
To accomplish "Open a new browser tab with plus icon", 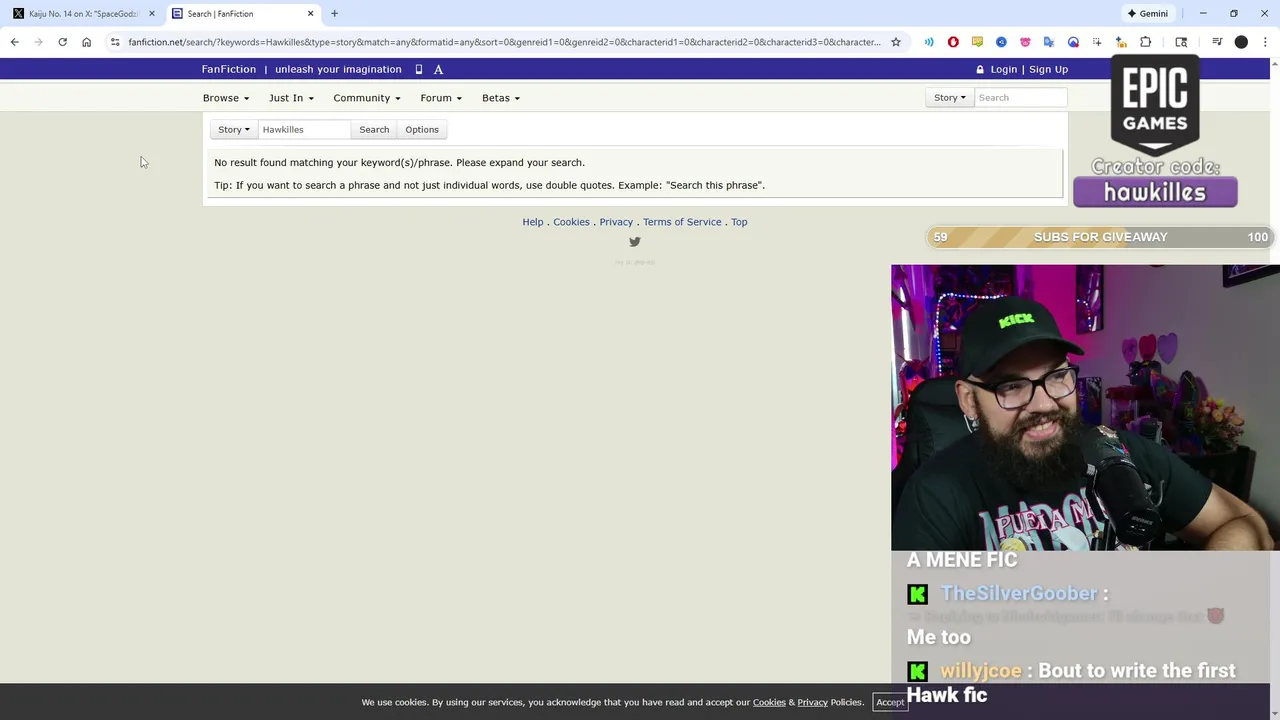I will coord(334,13).
